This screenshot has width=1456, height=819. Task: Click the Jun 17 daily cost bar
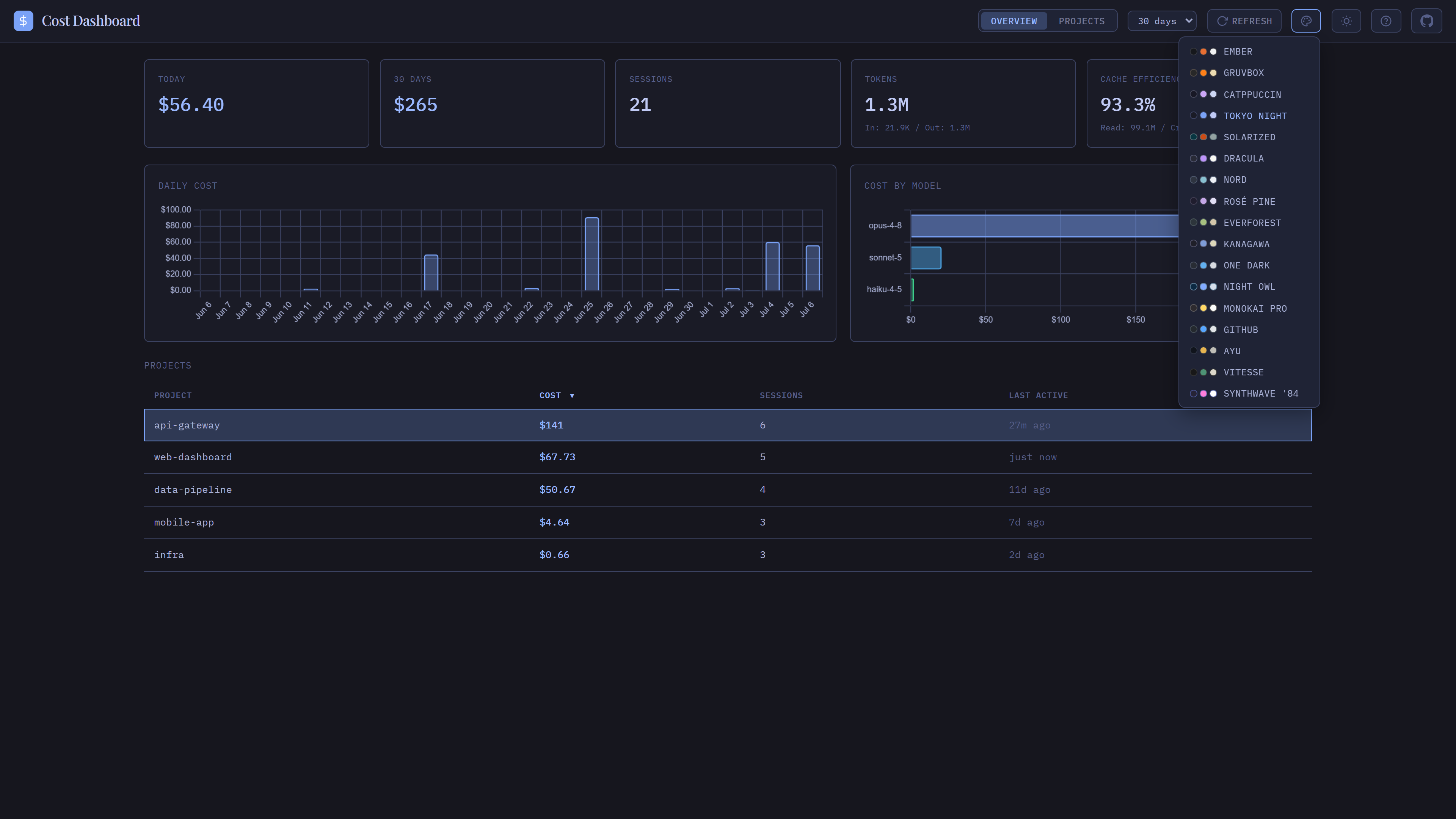[x=431, y=273]
